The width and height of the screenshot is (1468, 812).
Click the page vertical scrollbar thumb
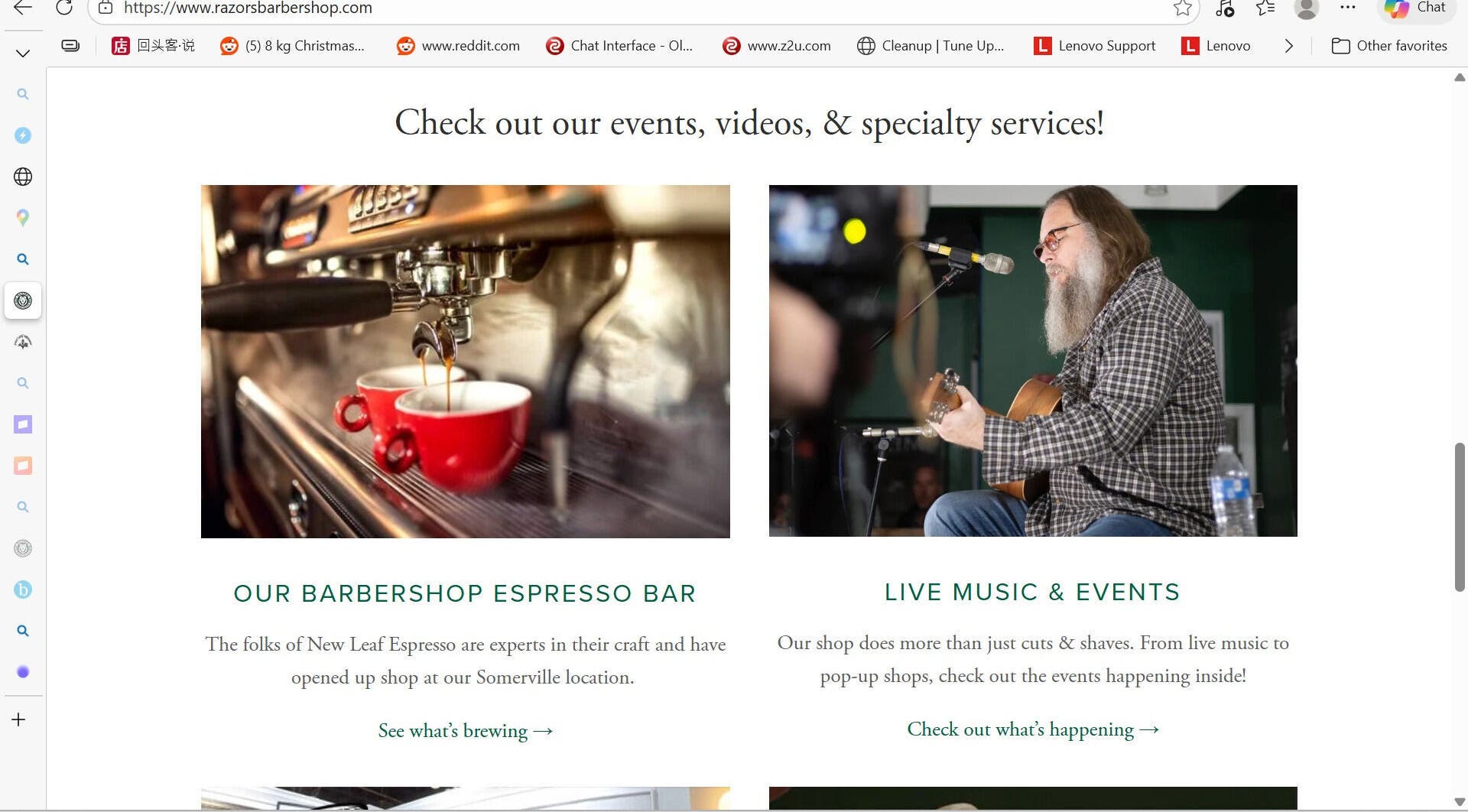click(x=1460, y=517)
